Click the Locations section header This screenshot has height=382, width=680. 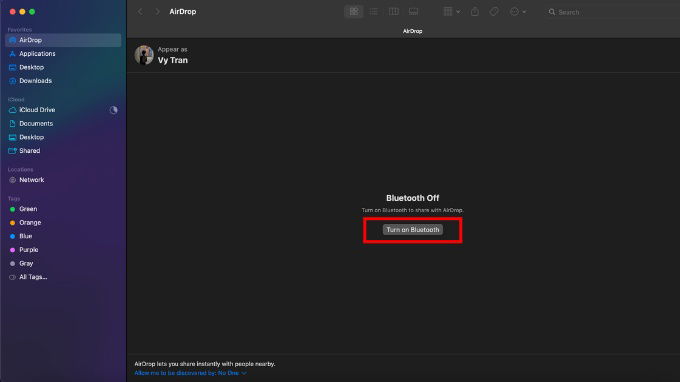click(20, 170)
